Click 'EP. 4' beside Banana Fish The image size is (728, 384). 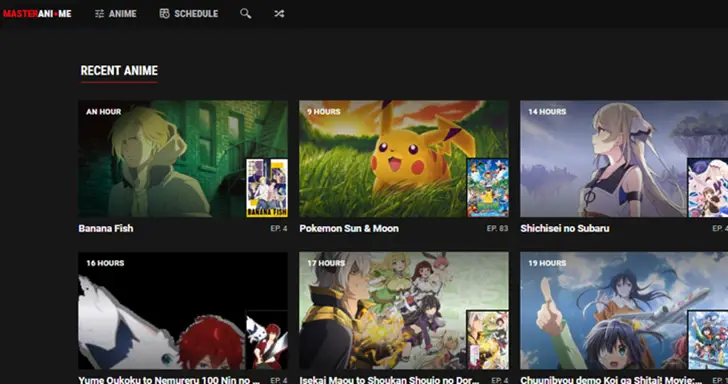coord(279,228)
